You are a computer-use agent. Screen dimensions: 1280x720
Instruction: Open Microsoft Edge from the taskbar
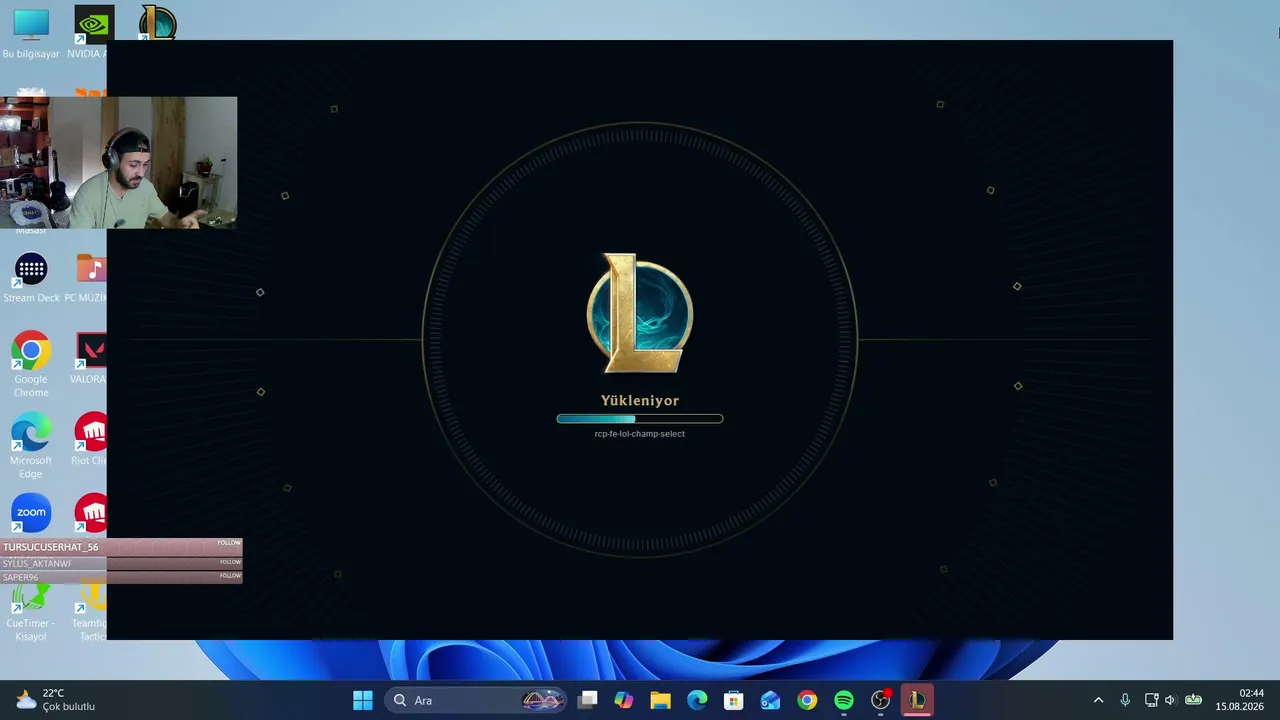coord(697,700)
